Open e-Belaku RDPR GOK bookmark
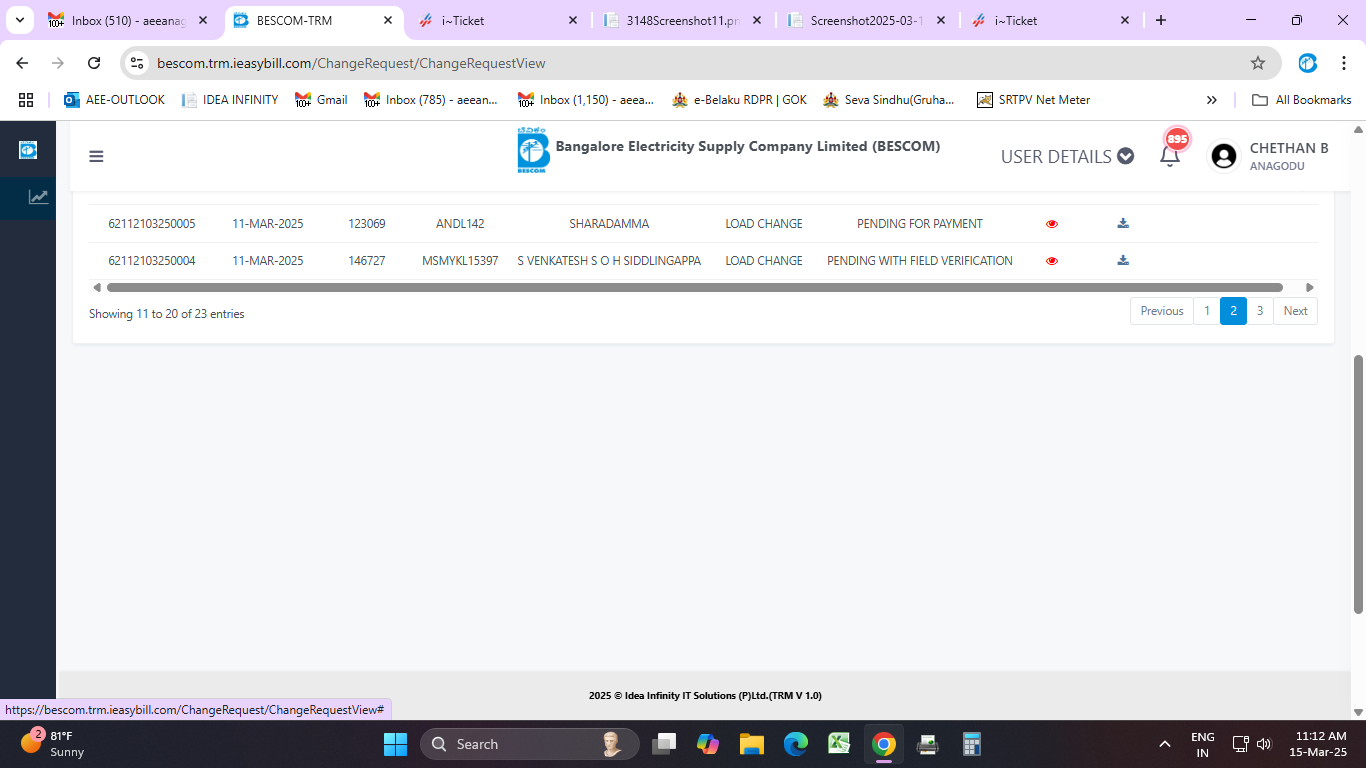The height and width of the screenshot is (768, 1366). pyautogui.click(x=739, y=100)
